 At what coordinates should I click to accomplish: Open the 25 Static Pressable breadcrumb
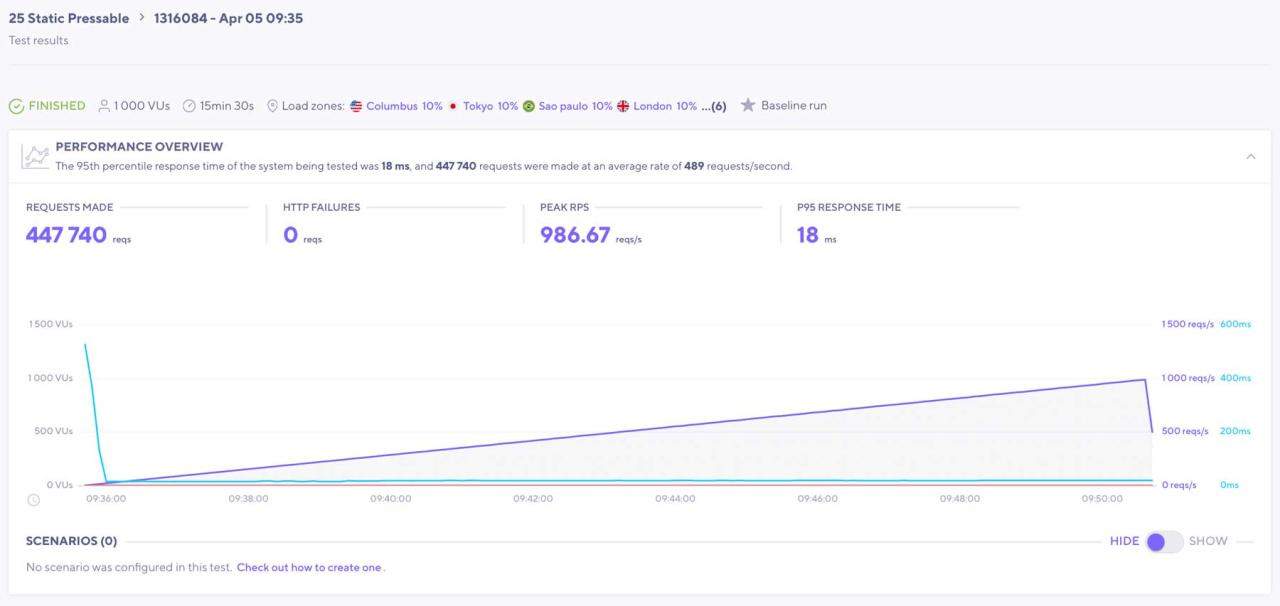click(x=69, y=18)
